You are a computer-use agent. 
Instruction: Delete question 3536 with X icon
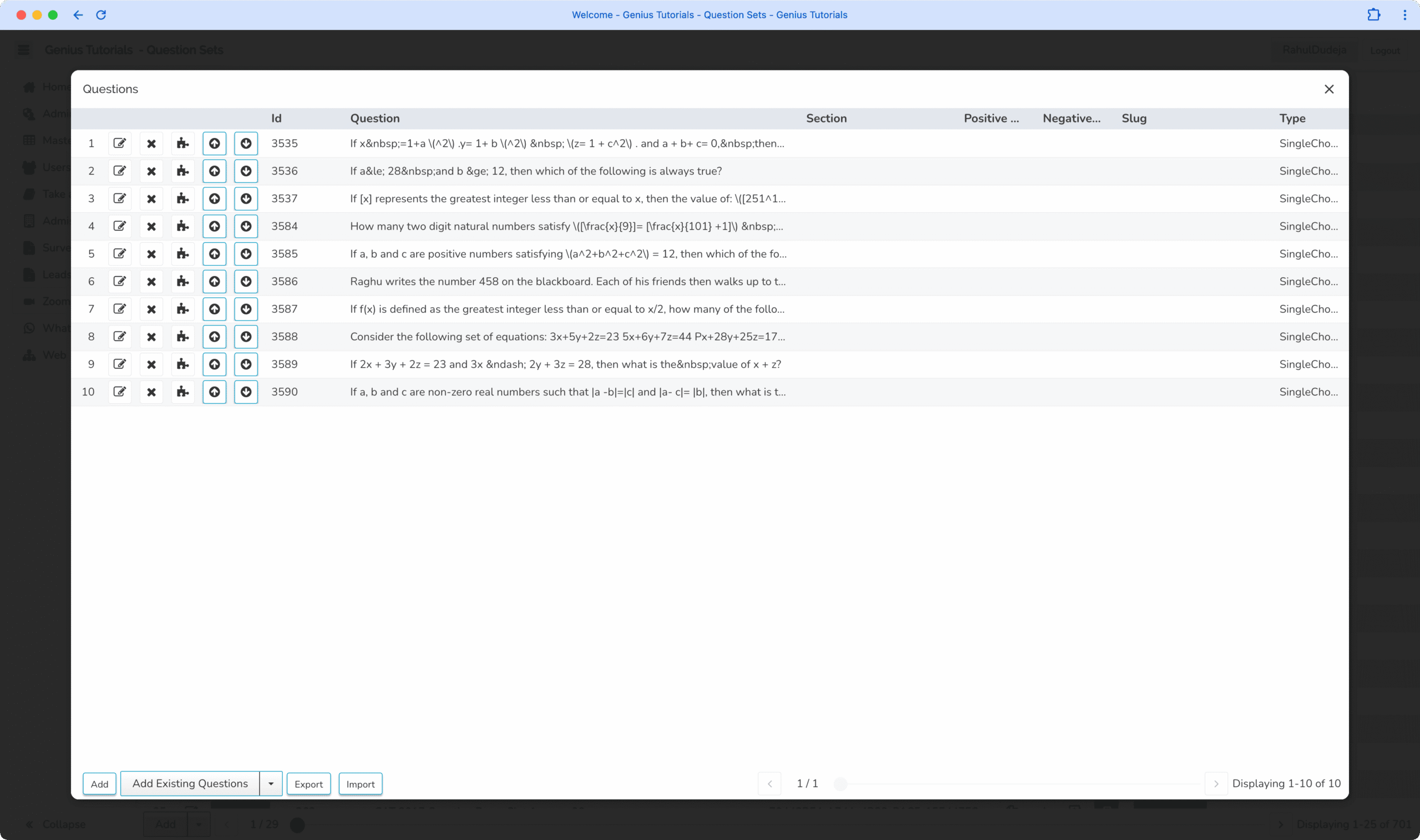point(151,171)
